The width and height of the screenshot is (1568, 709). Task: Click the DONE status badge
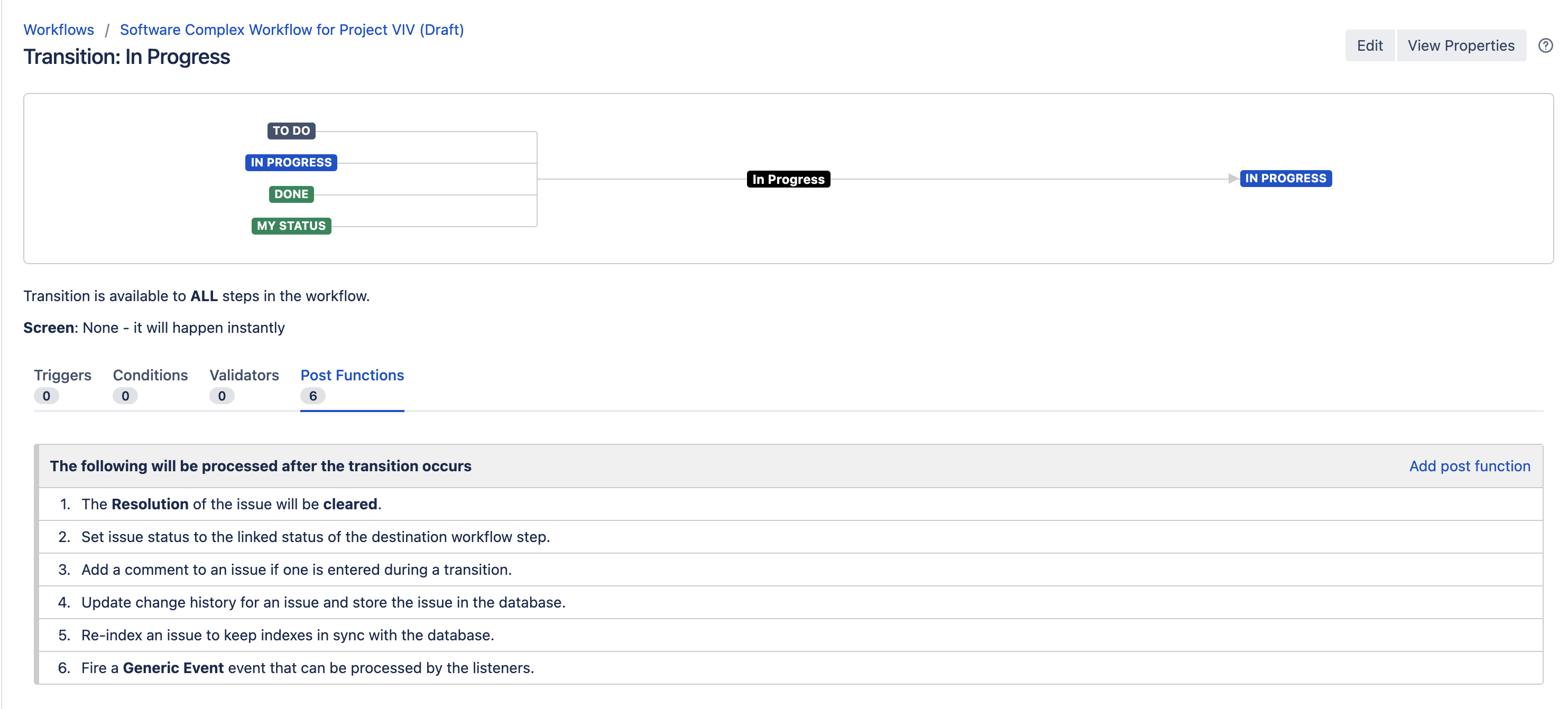291,194
